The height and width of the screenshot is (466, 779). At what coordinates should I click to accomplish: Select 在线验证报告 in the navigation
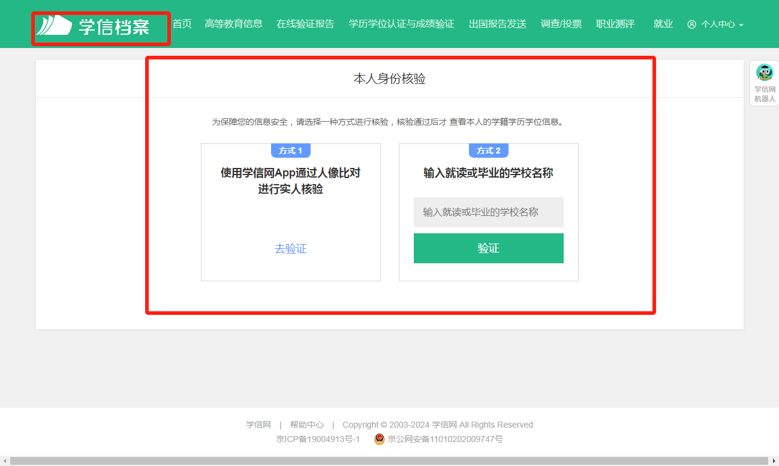pyautogui.click(x=305, y=24)
